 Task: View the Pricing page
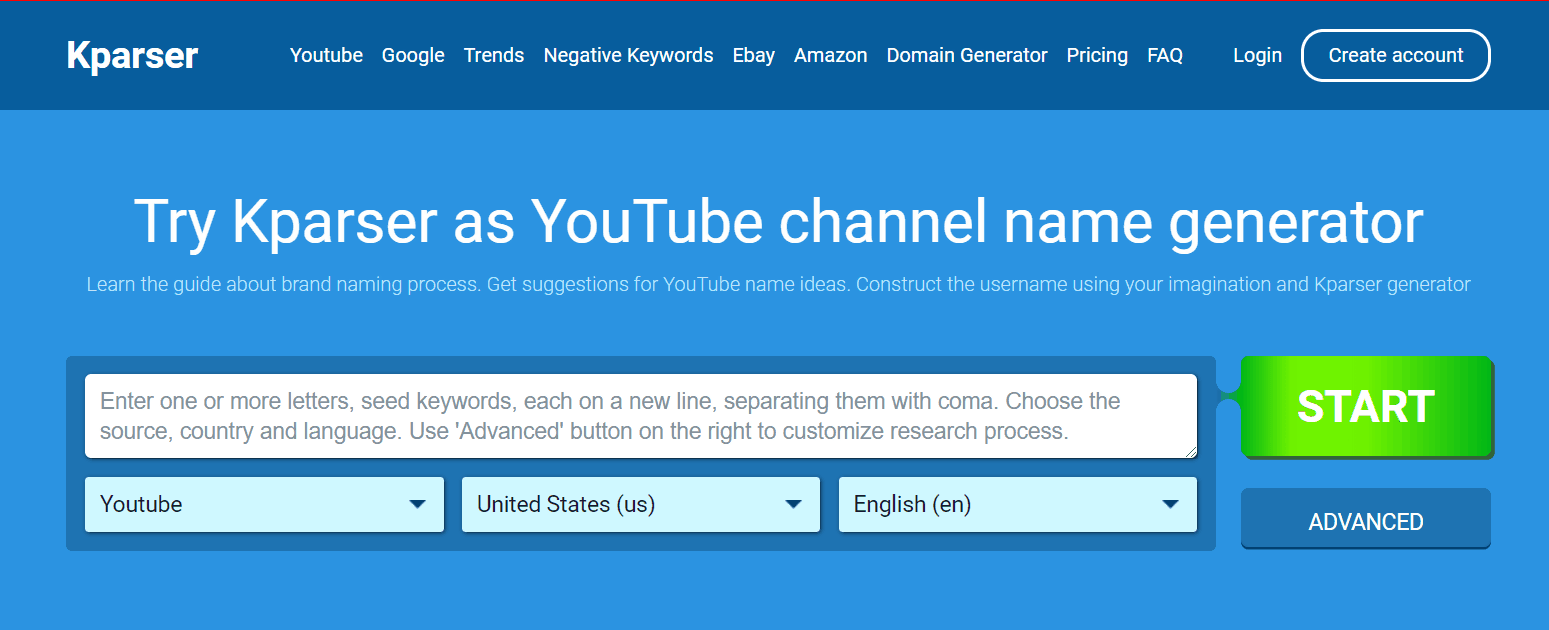pyautogui.click(x=1097, y=56)
